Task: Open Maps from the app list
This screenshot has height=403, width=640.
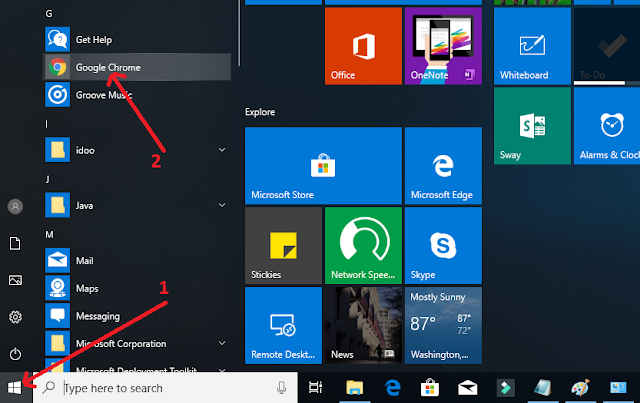Action: 137,288
